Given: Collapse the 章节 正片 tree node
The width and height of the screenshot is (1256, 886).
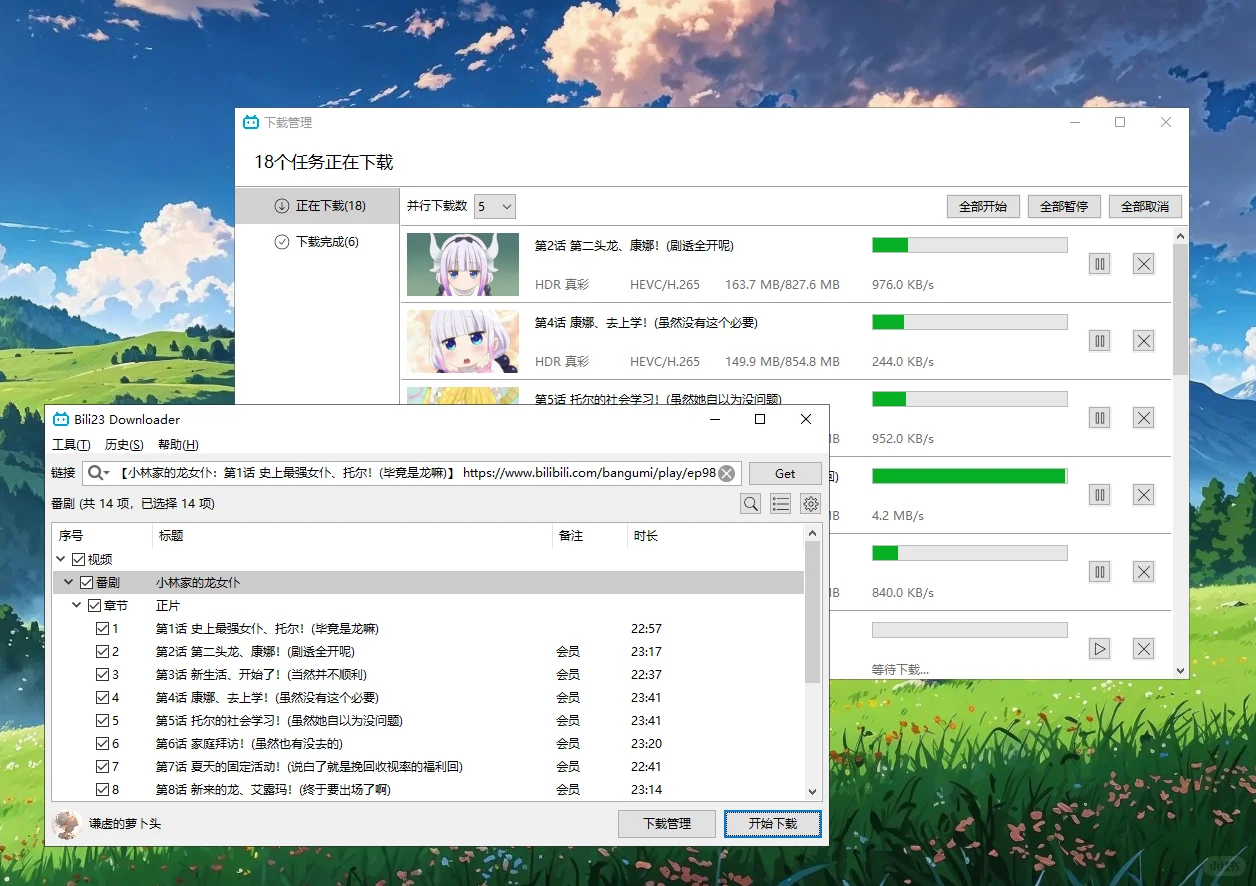Looking at the screenshot, I should coord(77,604).
